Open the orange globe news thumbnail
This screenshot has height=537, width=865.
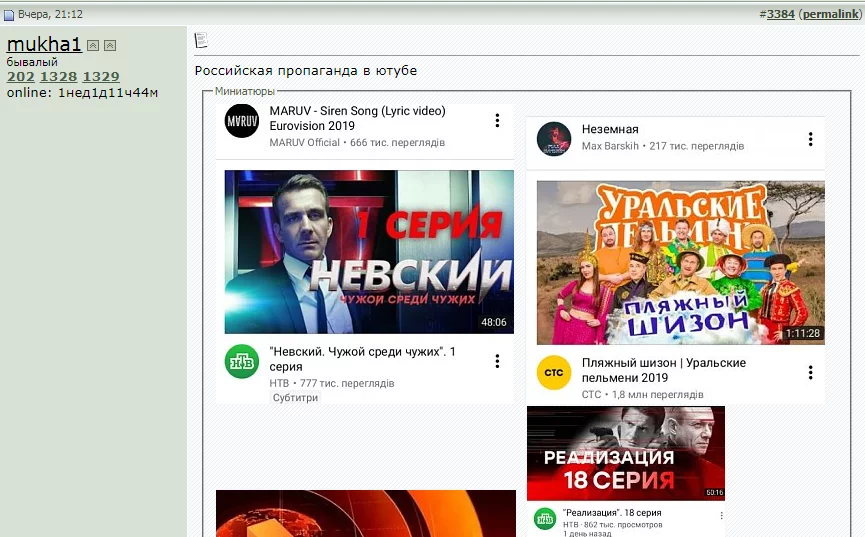tap(366, 513)
